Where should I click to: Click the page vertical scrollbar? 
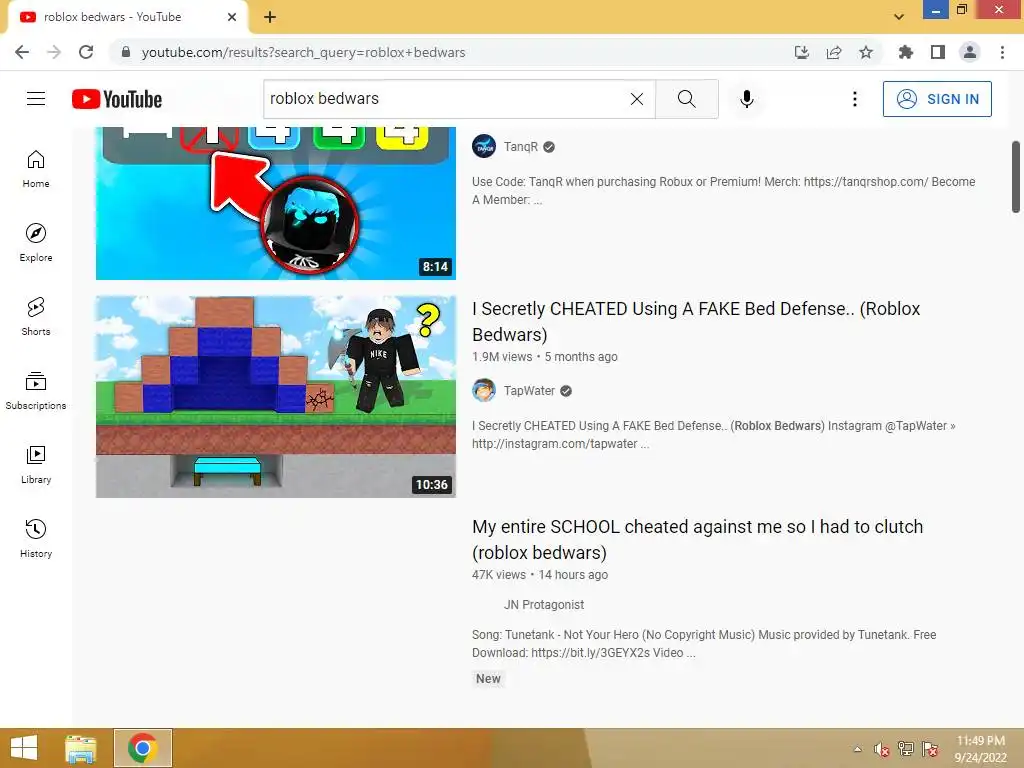point(1016,176)
